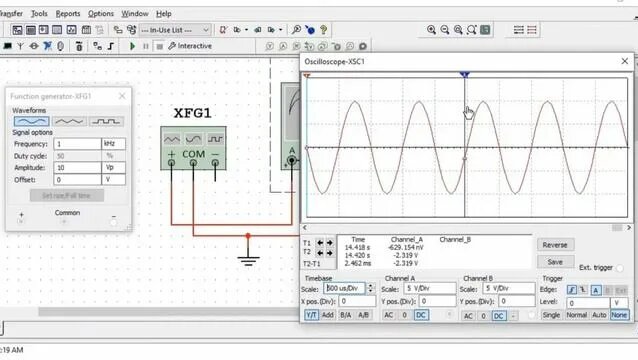Select rising edge trigger
Viewport: 638px width, 360px height.
pyautogui.click(x=572, y=290)
